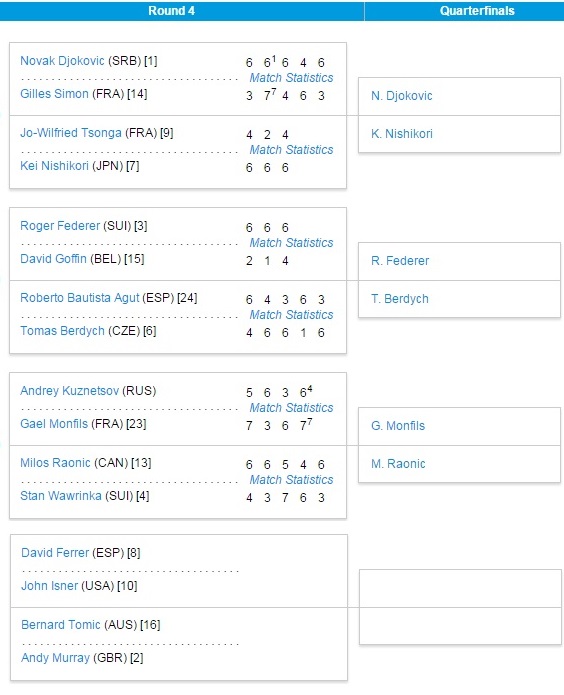View Match Statistics for Tsonga vs Nishikori

coord(291,150)
